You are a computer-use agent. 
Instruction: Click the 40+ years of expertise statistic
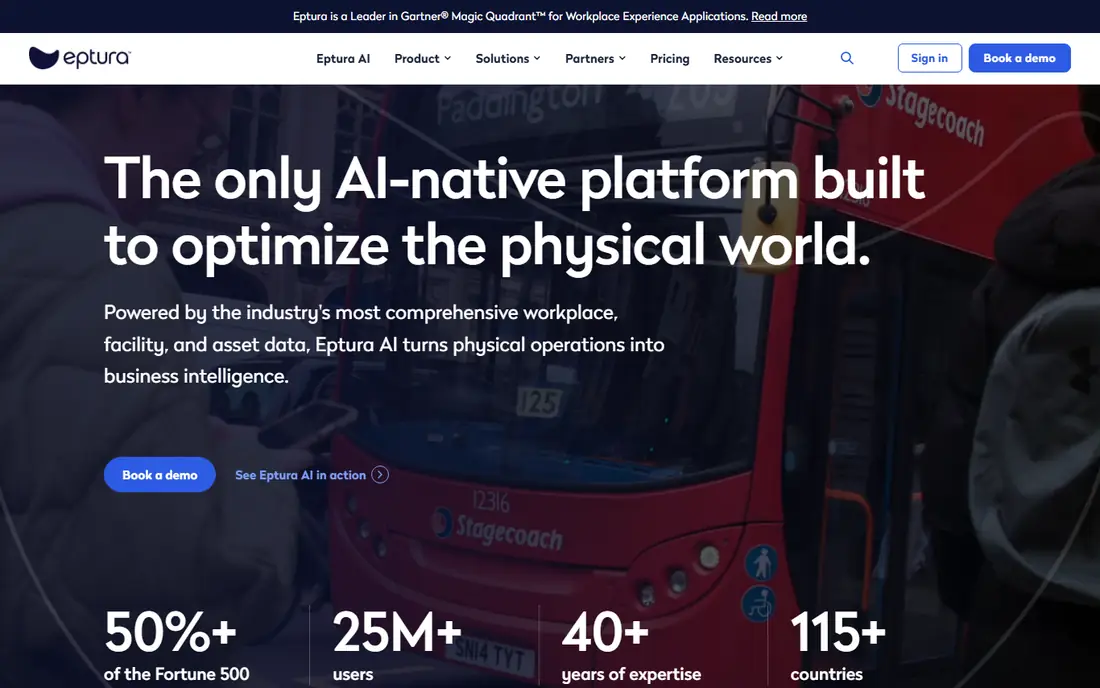pyautogui.click(x=631, y=645)
